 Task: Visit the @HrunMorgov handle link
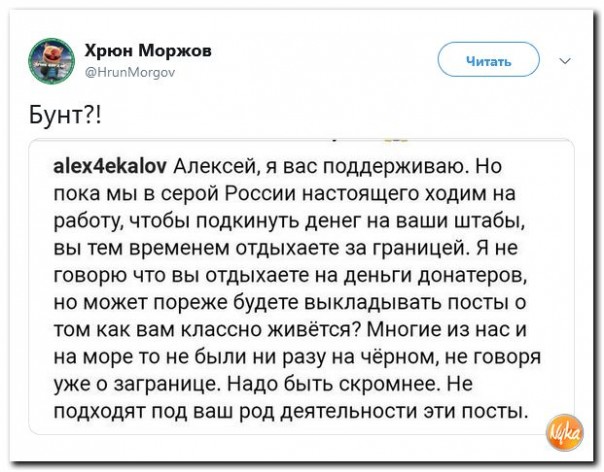click(130, 72)
